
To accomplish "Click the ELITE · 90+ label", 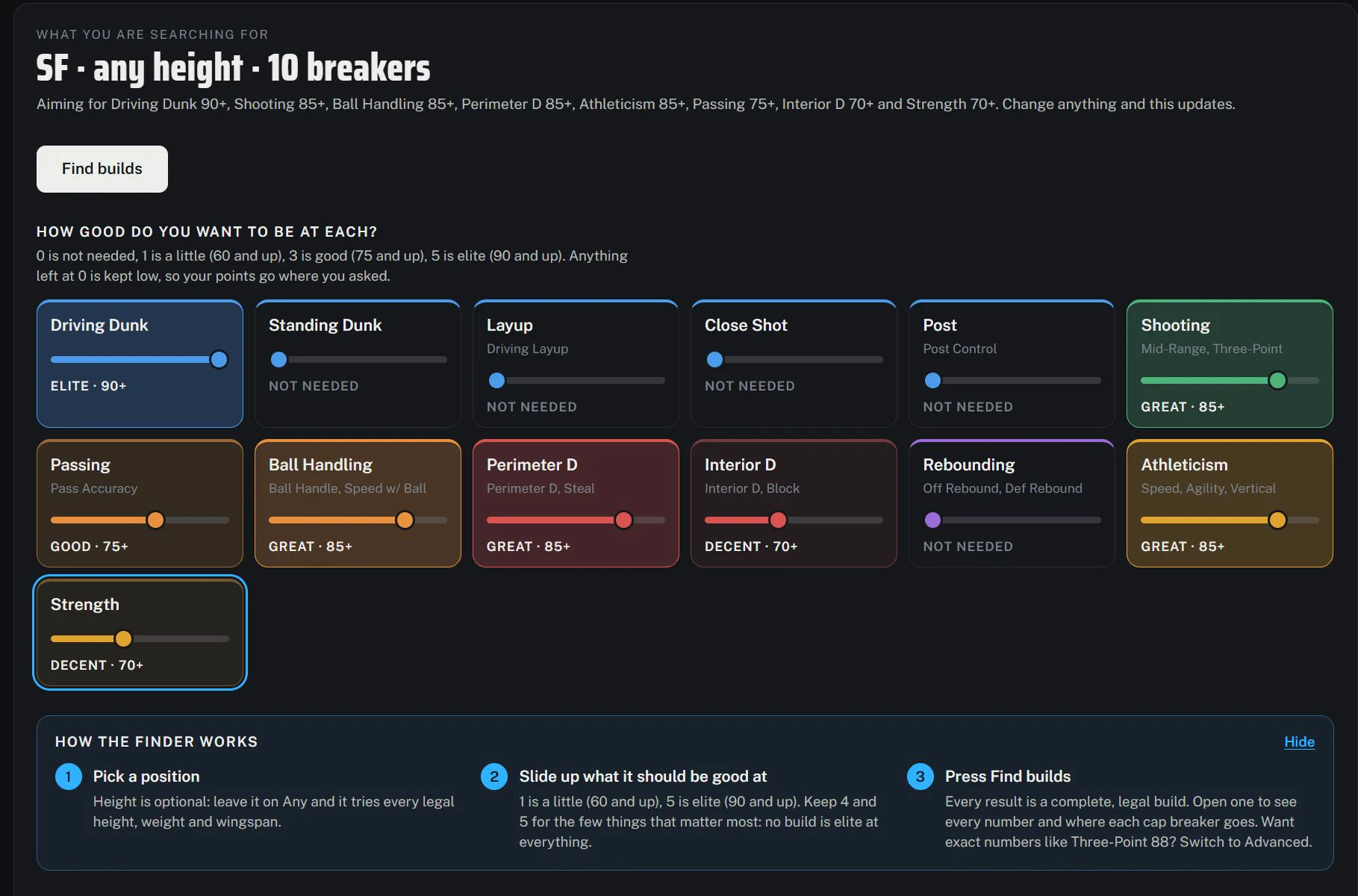I will pyautogui.click(x=88, y=386).
